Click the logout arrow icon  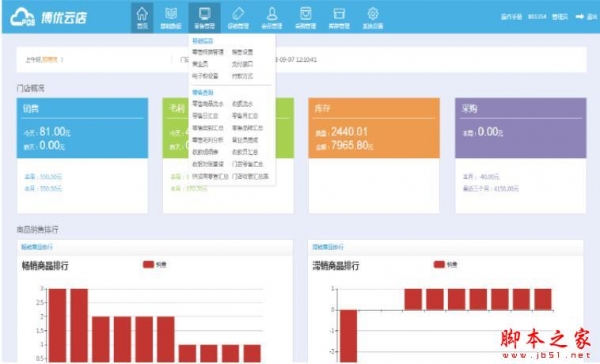pyautogui.click(x=580, y=16)
